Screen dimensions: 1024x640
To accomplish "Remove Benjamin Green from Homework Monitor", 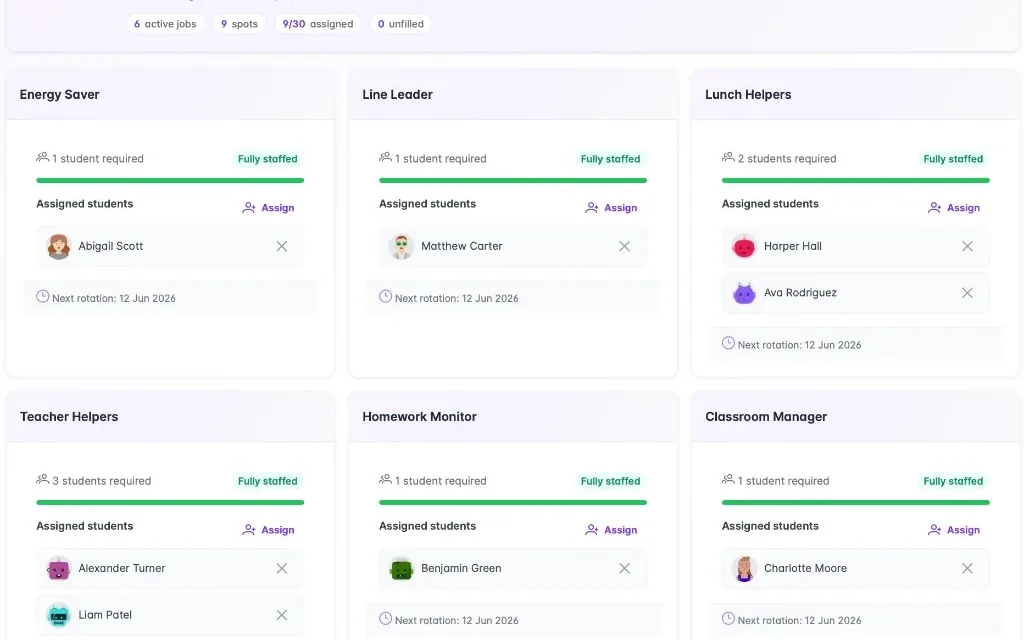I will point(624,568).
